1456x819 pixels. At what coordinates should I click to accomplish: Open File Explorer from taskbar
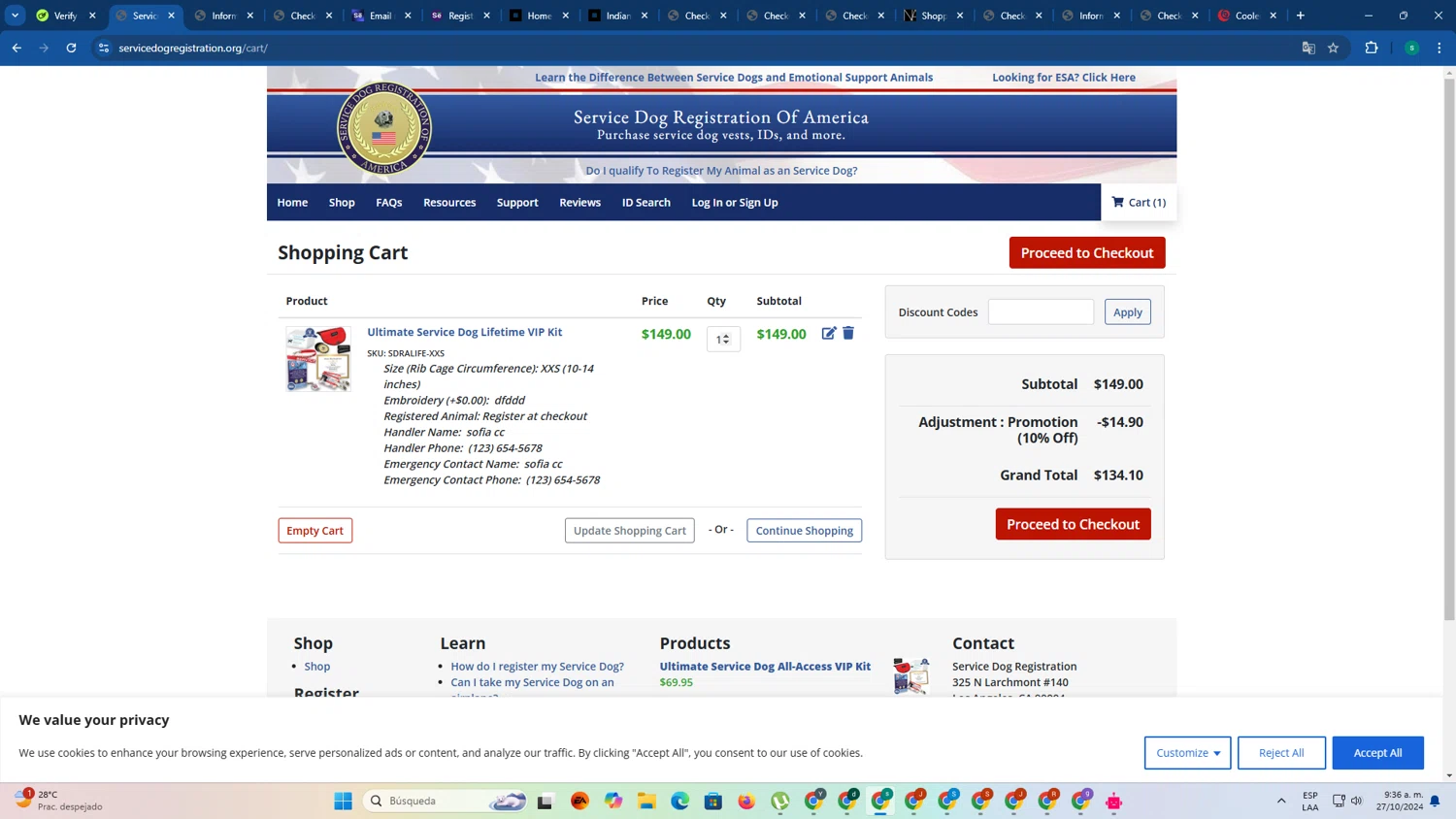[646, 801]
